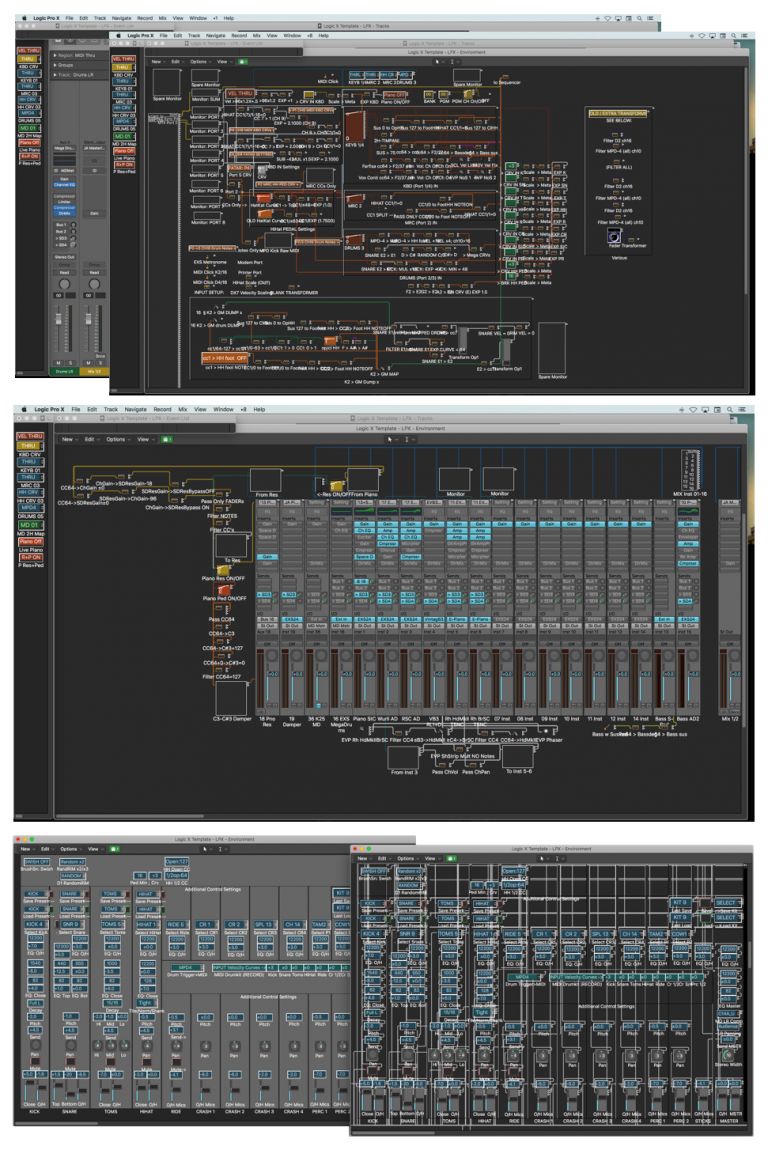
Task: Select the 'From Res' monitor object
Action: (x=266, y=480)
